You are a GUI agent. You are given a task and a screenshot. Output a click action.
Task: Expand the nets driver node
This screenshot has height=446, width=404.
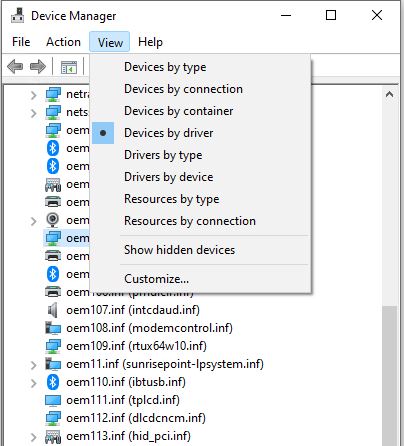coord(33,113)
